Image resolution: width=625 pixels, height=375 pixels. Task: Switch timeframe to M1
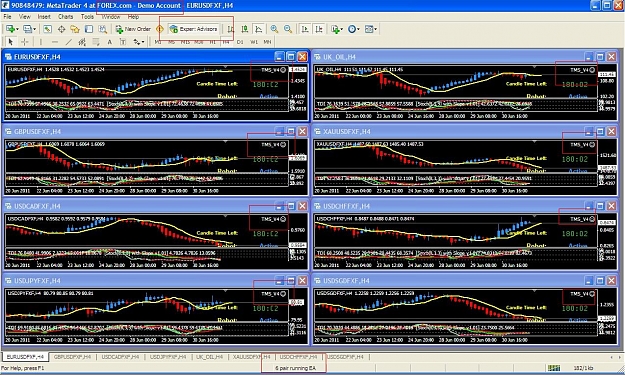pyautogui.click(x=158, y=42)
